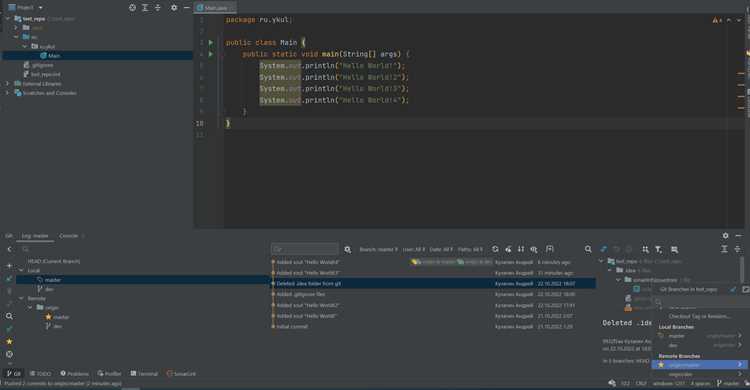Screen dimensions: 750x390
Task: Open log in new tab icon
Action: tap(550, 249)
